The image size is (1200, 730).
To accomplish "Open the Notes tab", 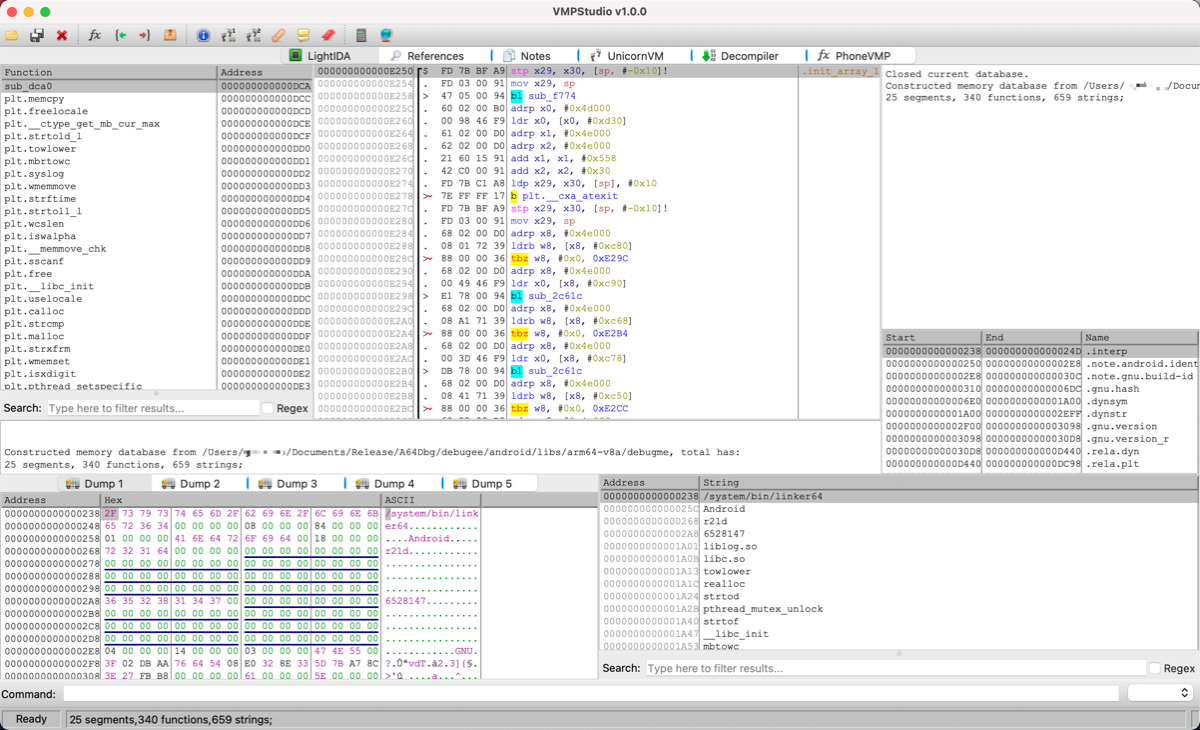I will pyautogui.click(x=527, y=56).
